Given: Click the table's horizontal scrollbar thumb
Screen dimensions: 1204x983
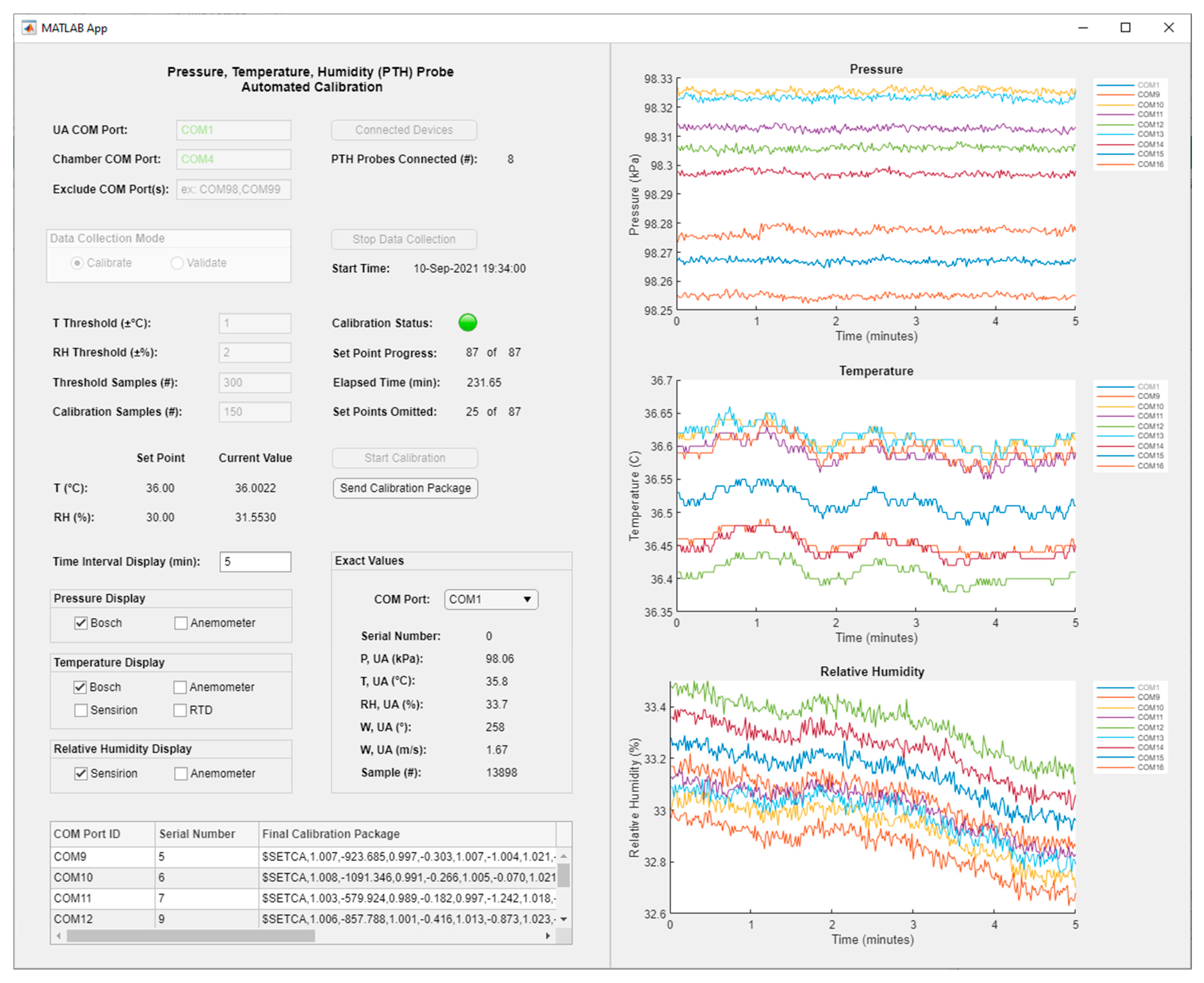Looking at the screenshot, I should pos(190,936).
